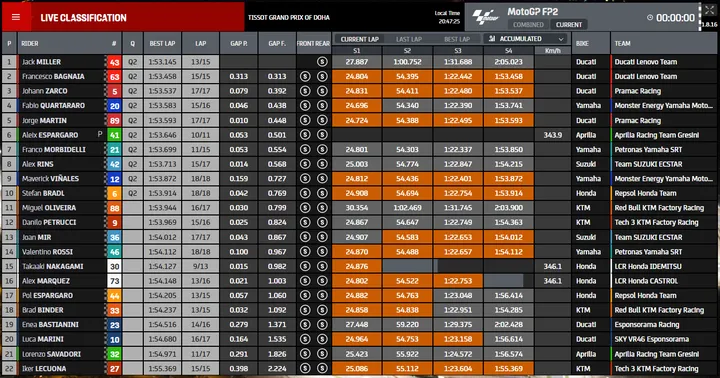Sort by RIDER column header

(30, 44)
